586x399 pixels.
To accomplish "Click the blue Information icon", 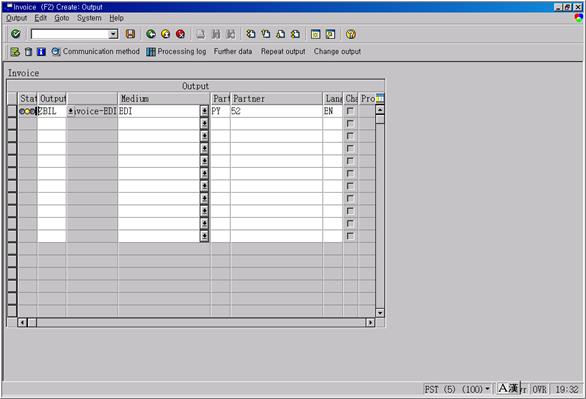I will point(41,52).
